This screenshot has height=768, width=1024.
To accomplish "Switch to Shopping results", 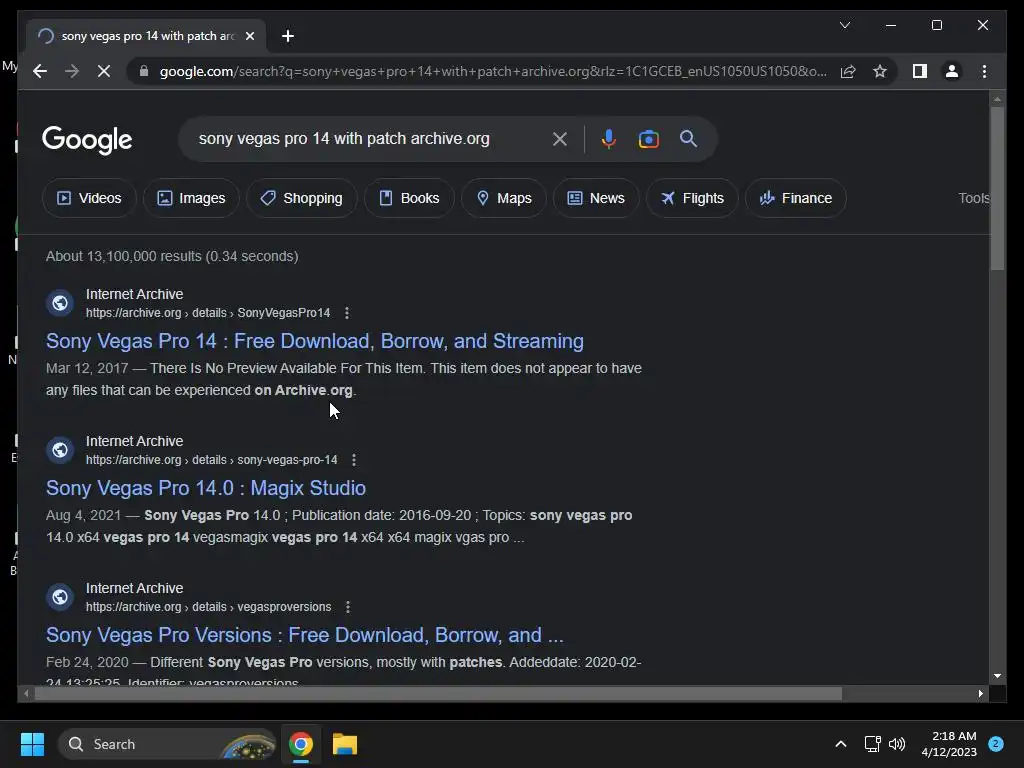I will pyautogui.click(x=302, y=198).
